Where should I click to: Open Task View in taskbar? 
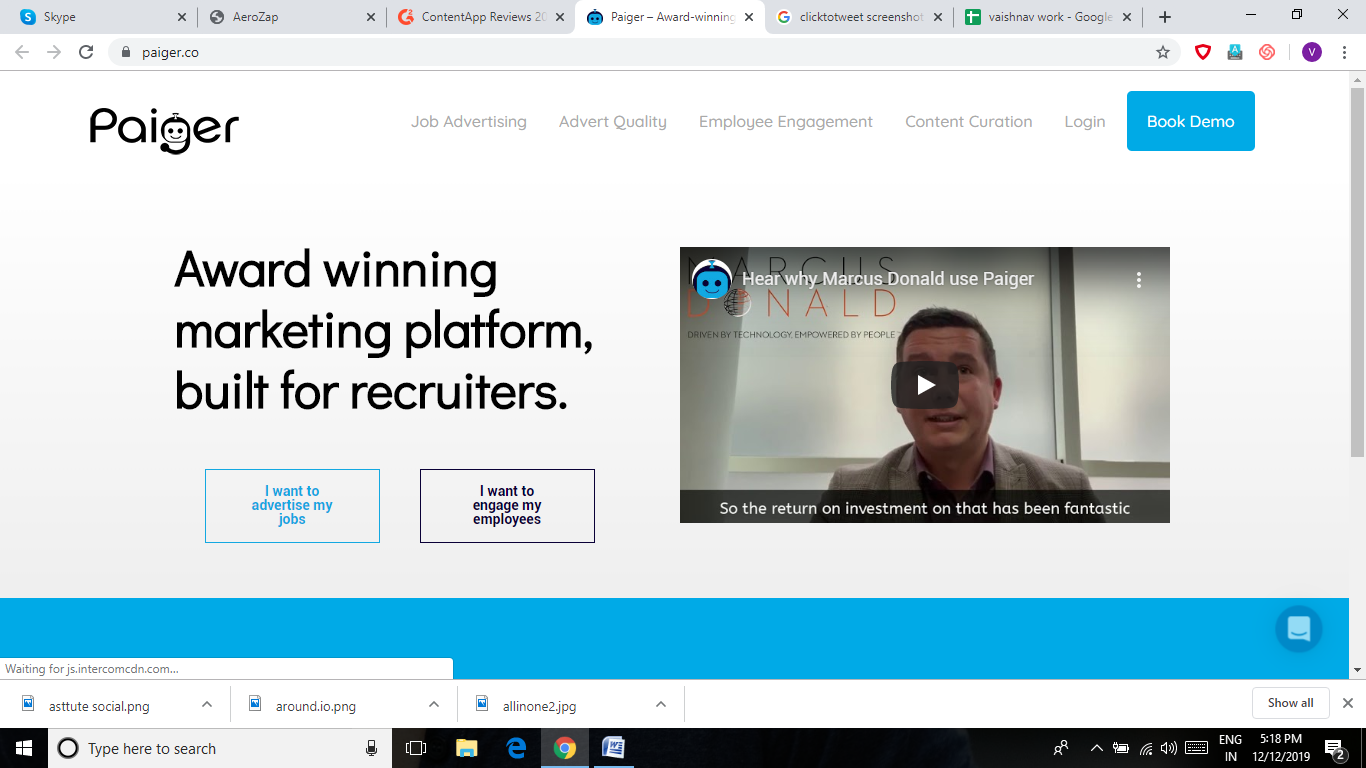416,748
